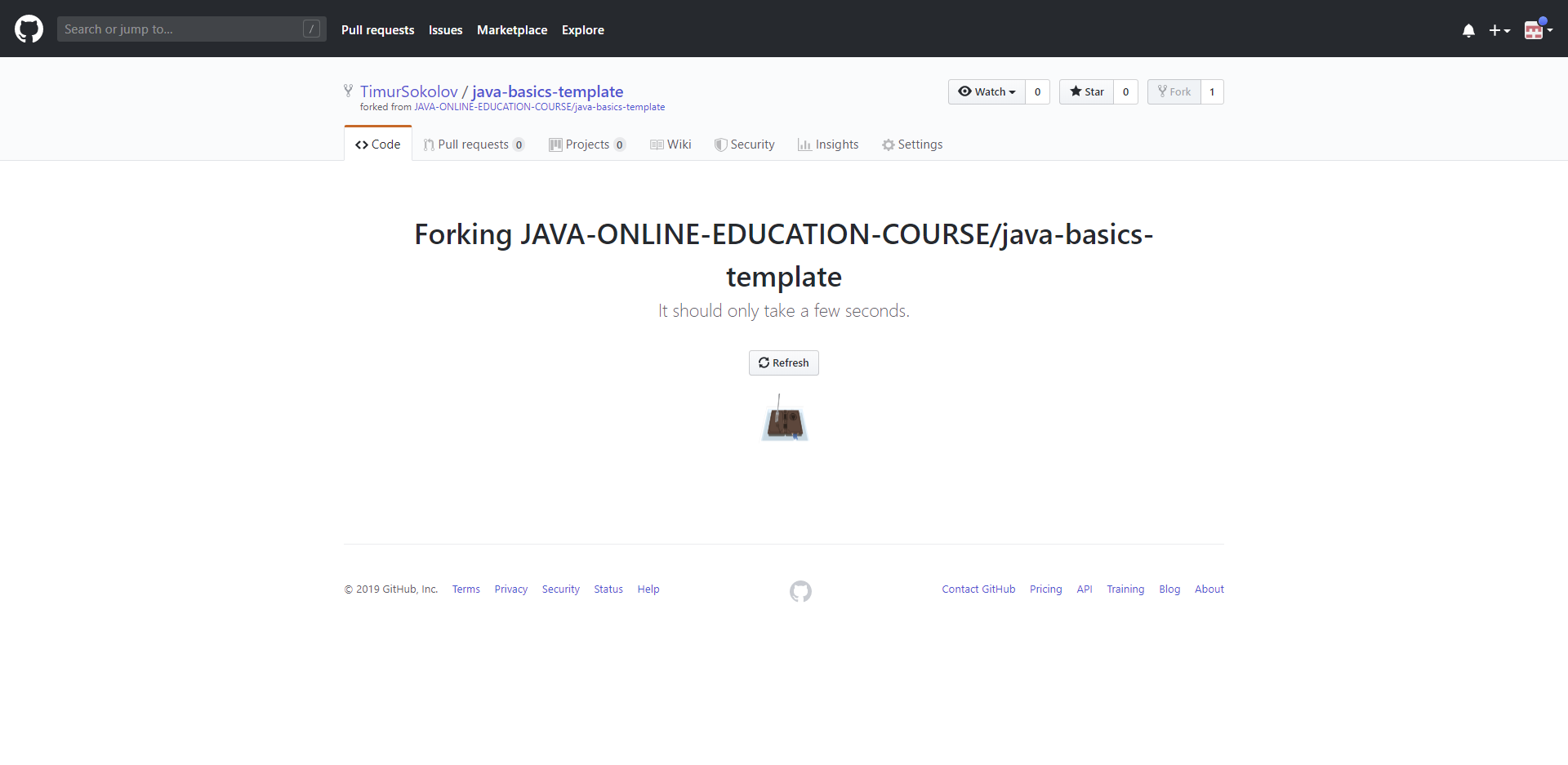Click the fork icon beside the repository name
Screen dimensions: 1568x765
pyautogui.click(x=349, y=91)
